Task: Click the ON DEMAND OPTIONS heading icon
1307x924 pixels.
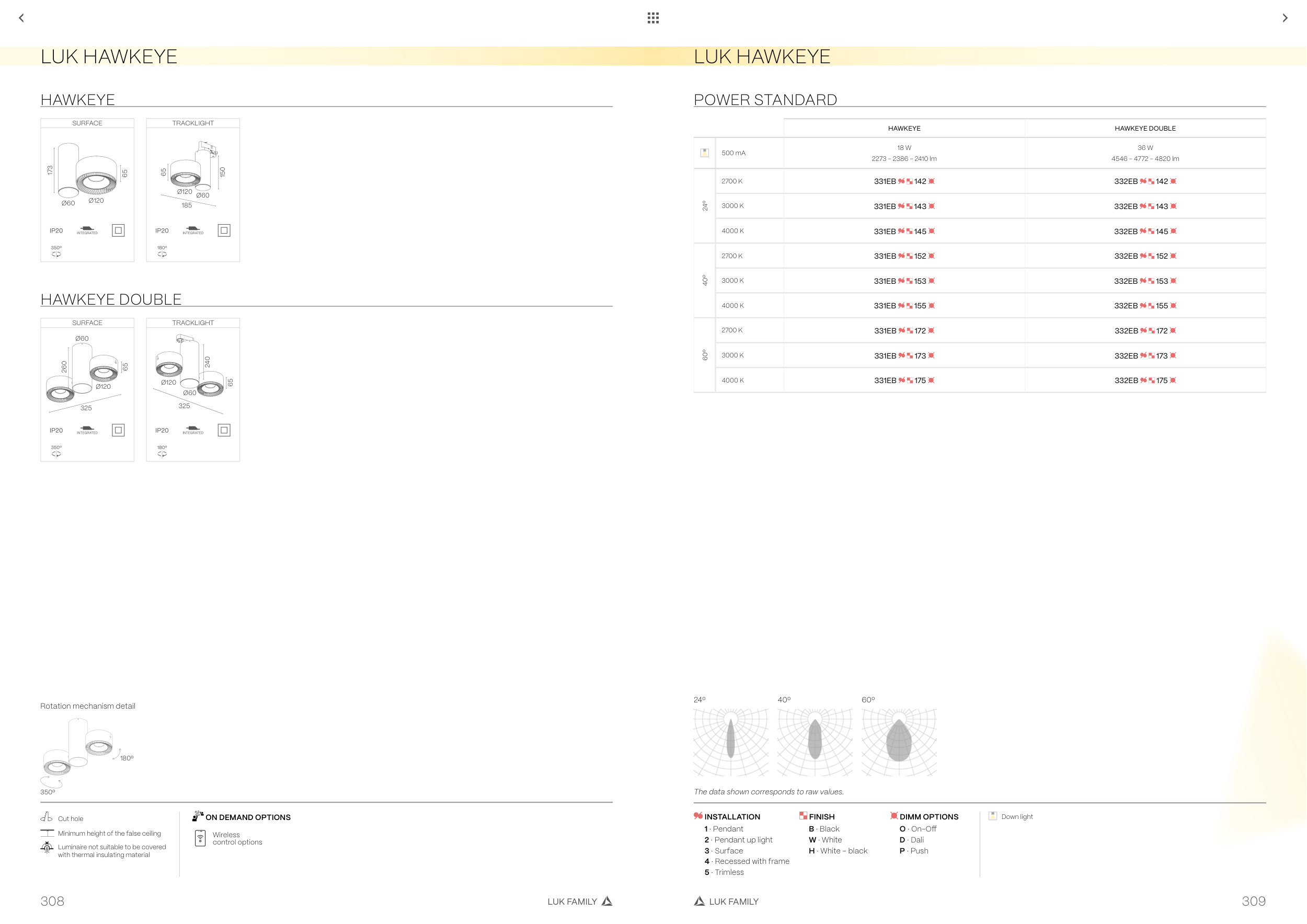Action: [x=198, y=816]
